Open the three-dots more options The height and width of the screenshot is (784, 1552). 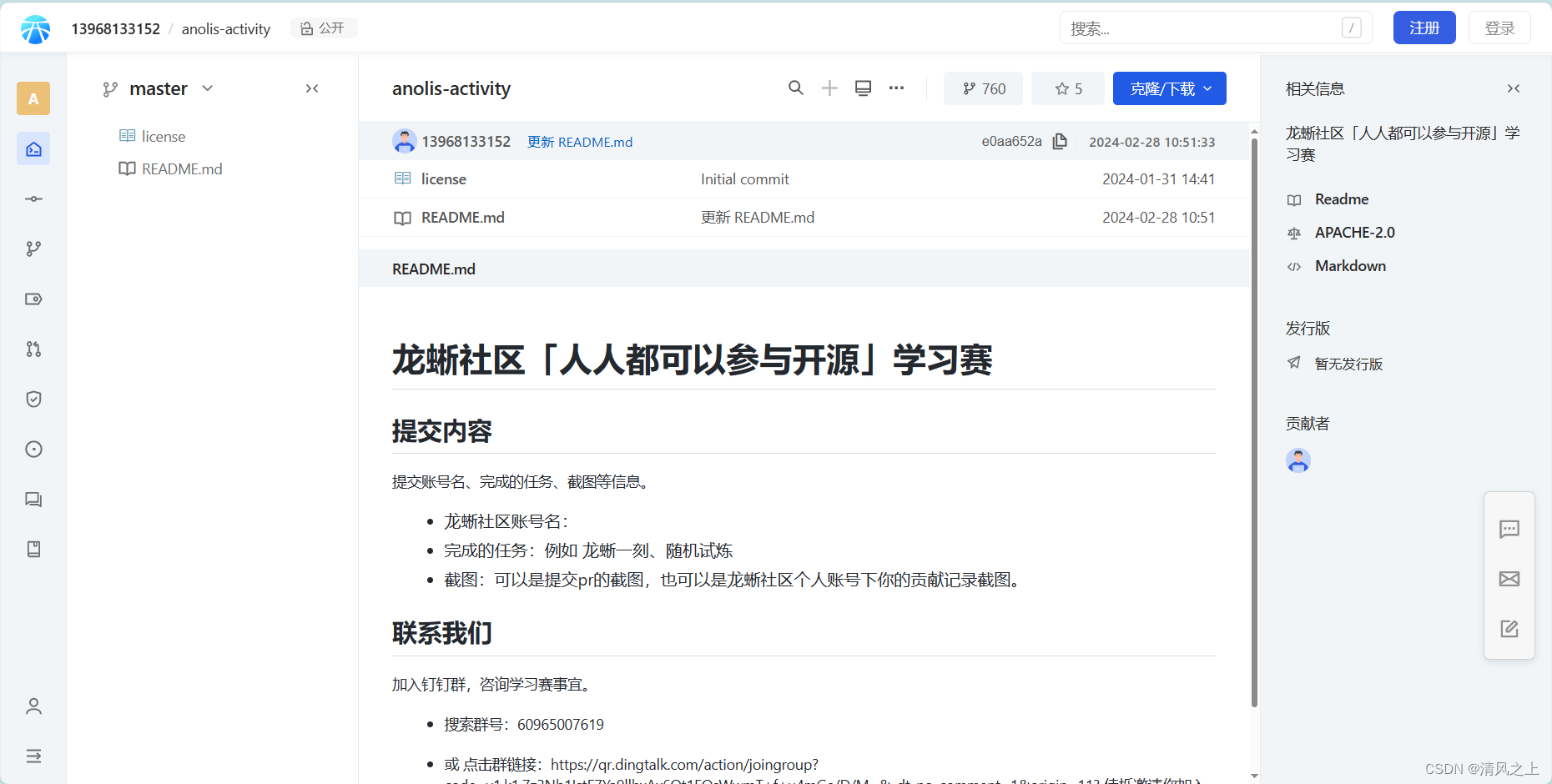[896, 88]
